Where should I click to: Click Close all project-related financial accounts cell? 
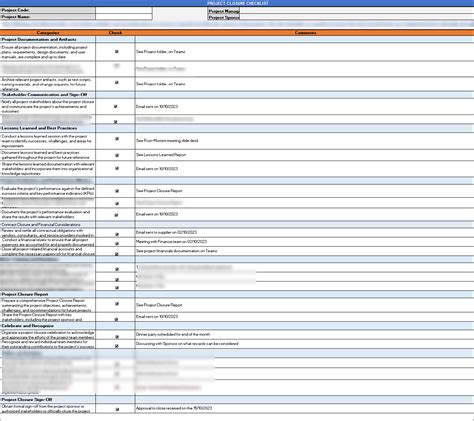tap(48, 251)
